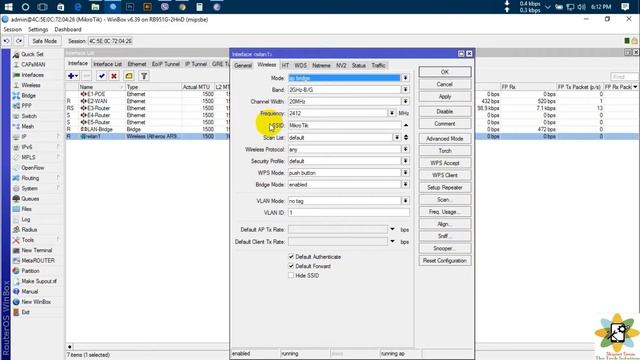Open the Mode dropdown
Viewport: 640px width, 360px height.
click(x=405, y=78)
